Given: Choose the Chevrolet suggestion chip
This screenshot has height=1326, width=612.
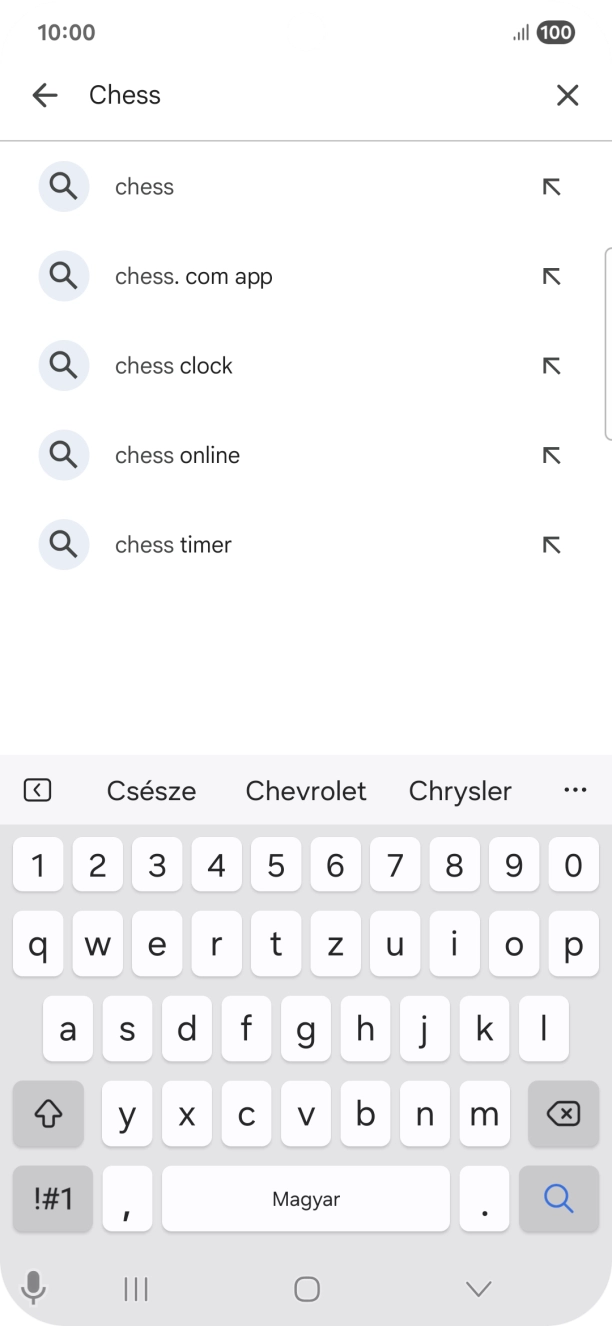Looking at the screenshot, I should click(x=305, y=790).
